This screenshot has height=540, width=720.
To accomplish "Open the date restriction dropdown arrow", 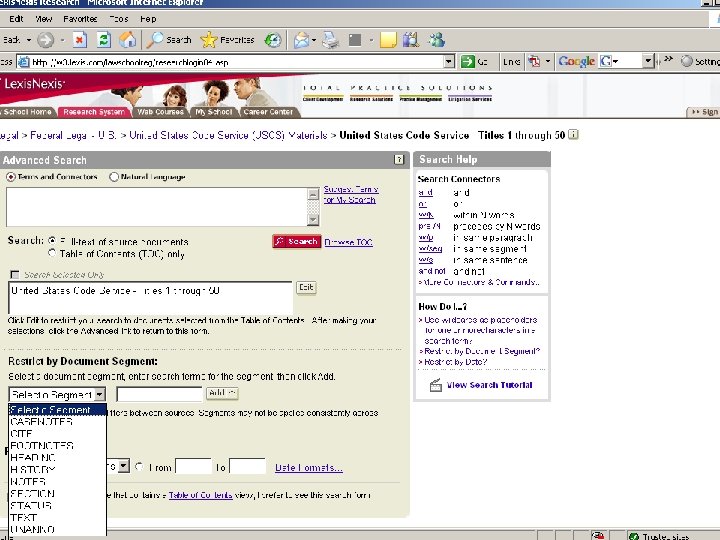I will (123, 467).
